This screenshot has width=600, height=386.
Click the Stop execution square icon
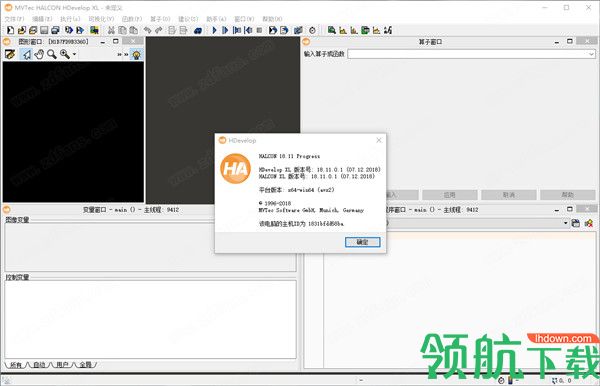click(259, 30)
